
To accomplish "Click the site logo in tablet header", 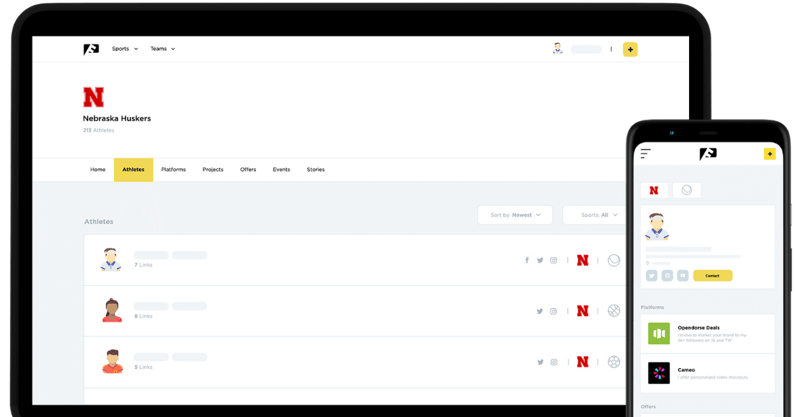I will [91, 49].
